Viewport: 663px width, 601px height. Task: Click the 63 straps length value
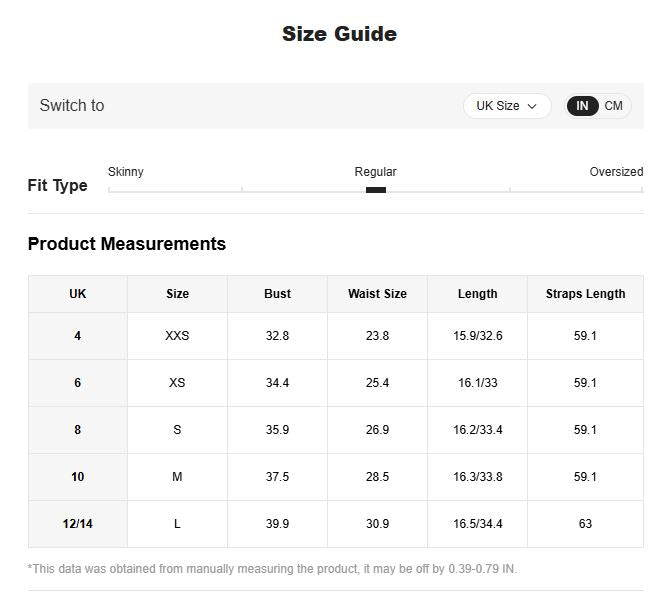point(585,524)
